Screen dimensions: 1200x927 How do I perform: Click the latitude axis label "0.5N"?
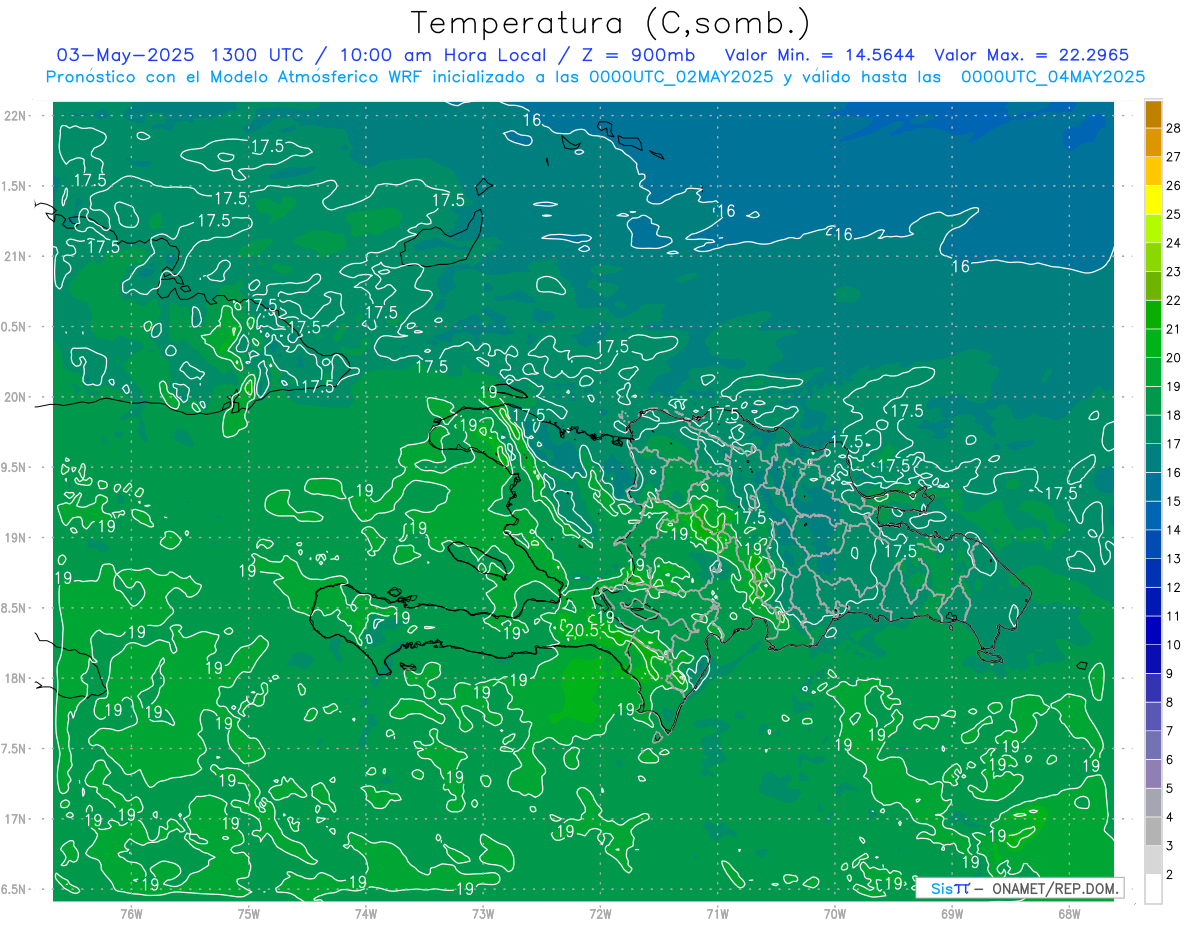tap(15, 327)
